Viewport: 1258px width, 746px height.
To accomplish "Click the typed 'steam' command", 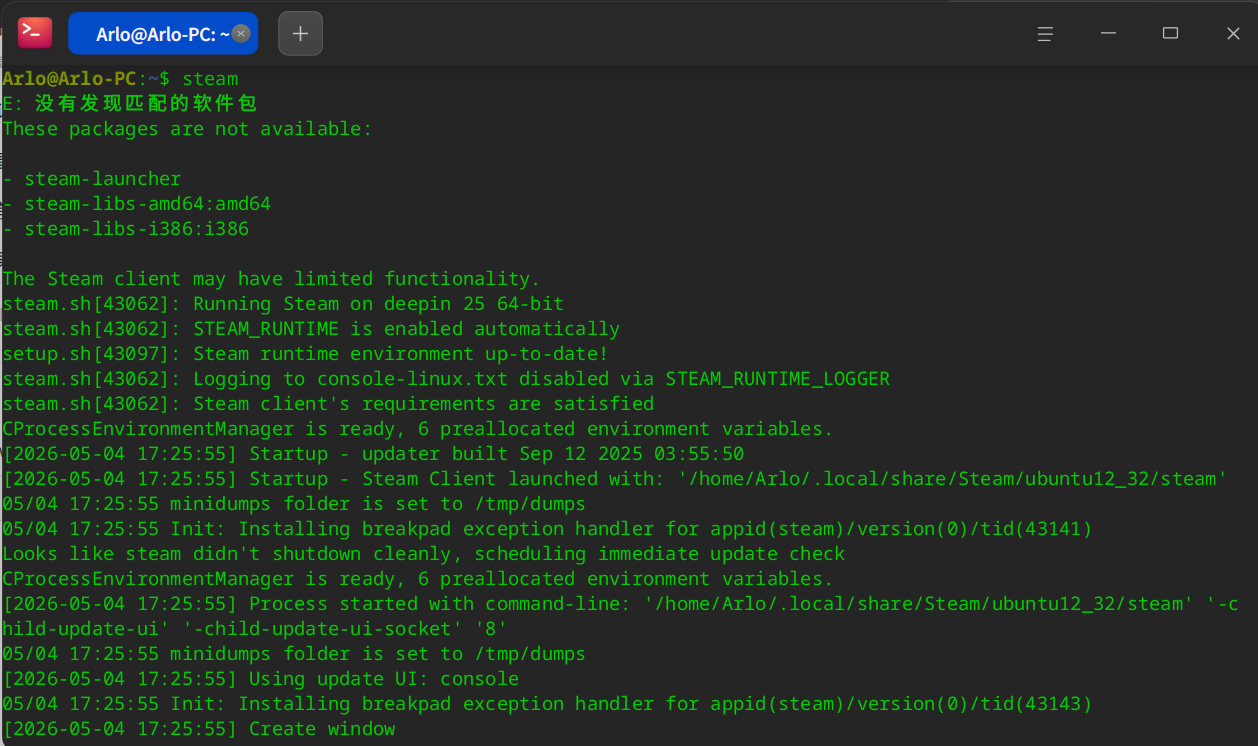I will point(210,79).
